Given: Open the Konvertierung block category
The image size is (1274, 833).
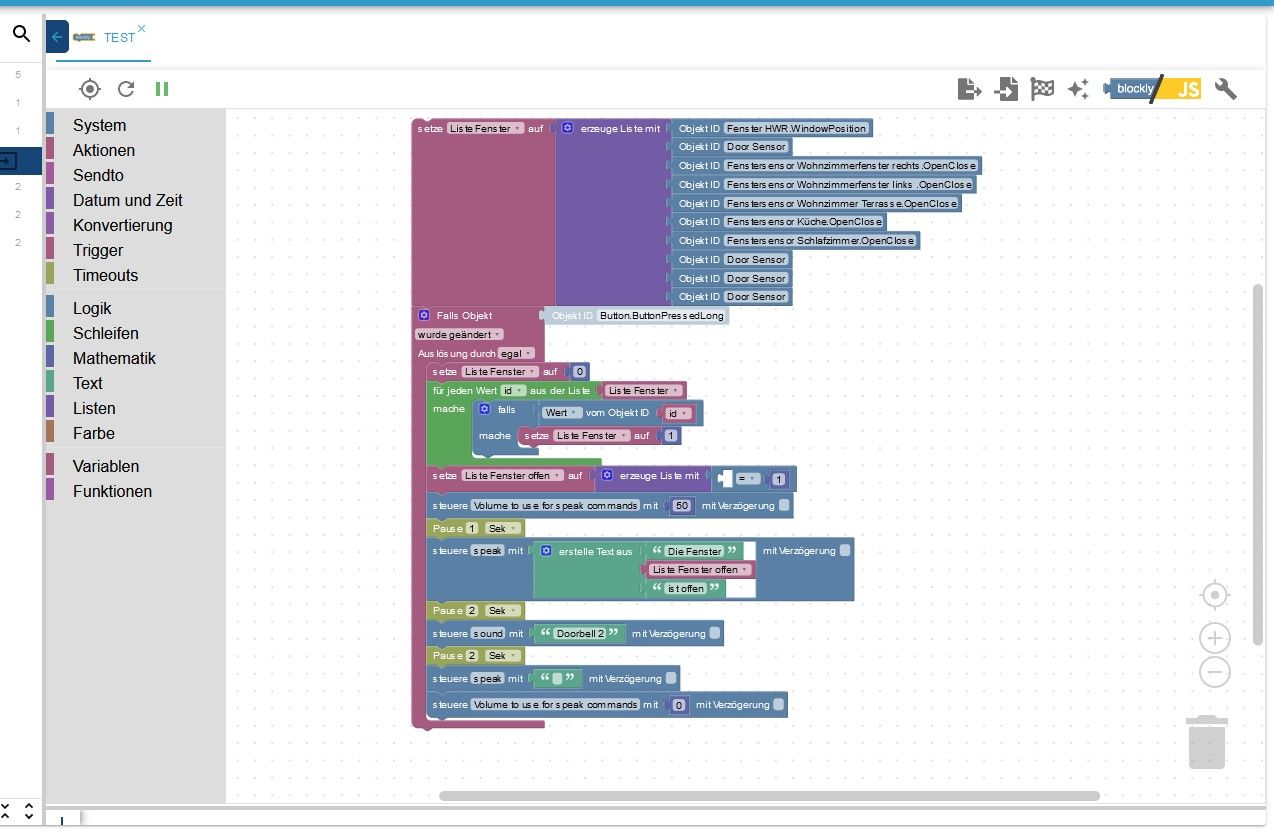Looking at the screenshot, I should pyautogui.click(x=123, y=225).
